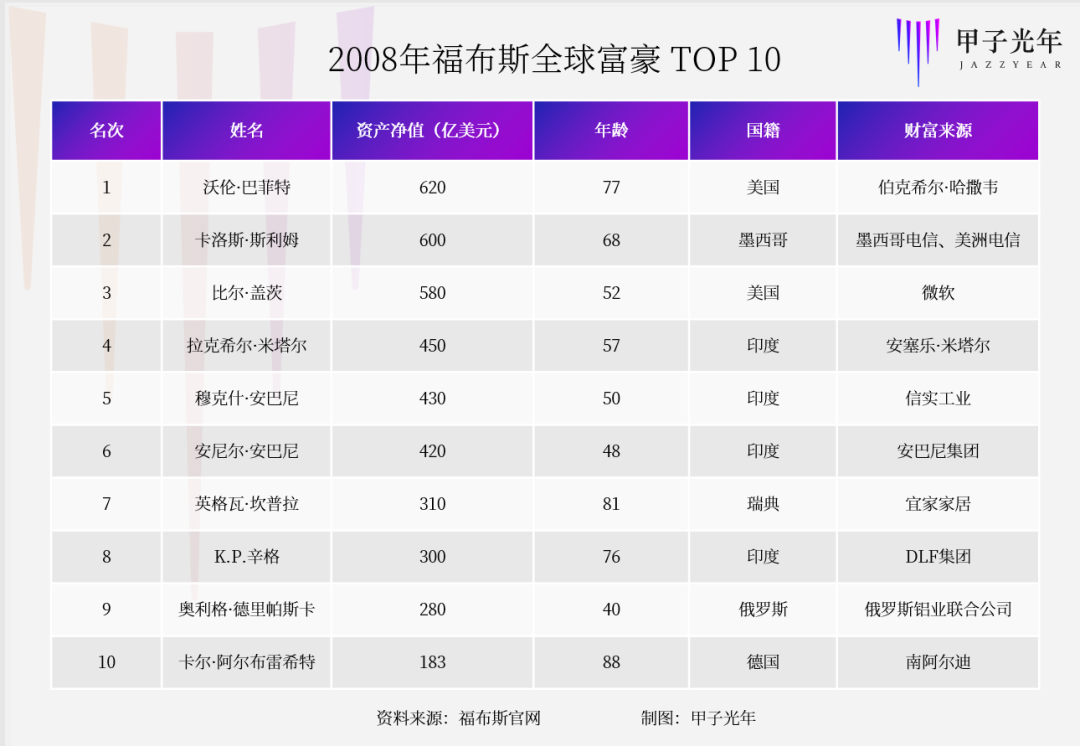Click the 资料来源：福布斯官网 footer text
This screenshot has width=1080, height=746.
[x=459, y=718]
